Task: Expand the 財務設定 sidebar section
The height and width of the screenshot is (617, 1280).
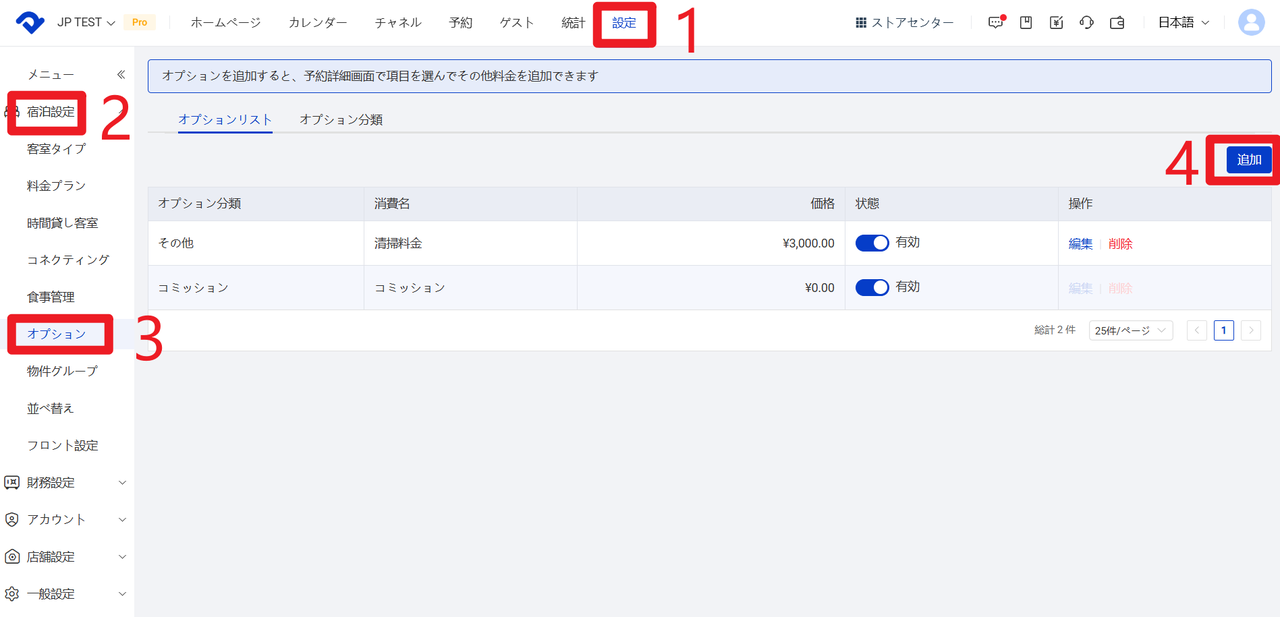Action: [x=66, y=482]
